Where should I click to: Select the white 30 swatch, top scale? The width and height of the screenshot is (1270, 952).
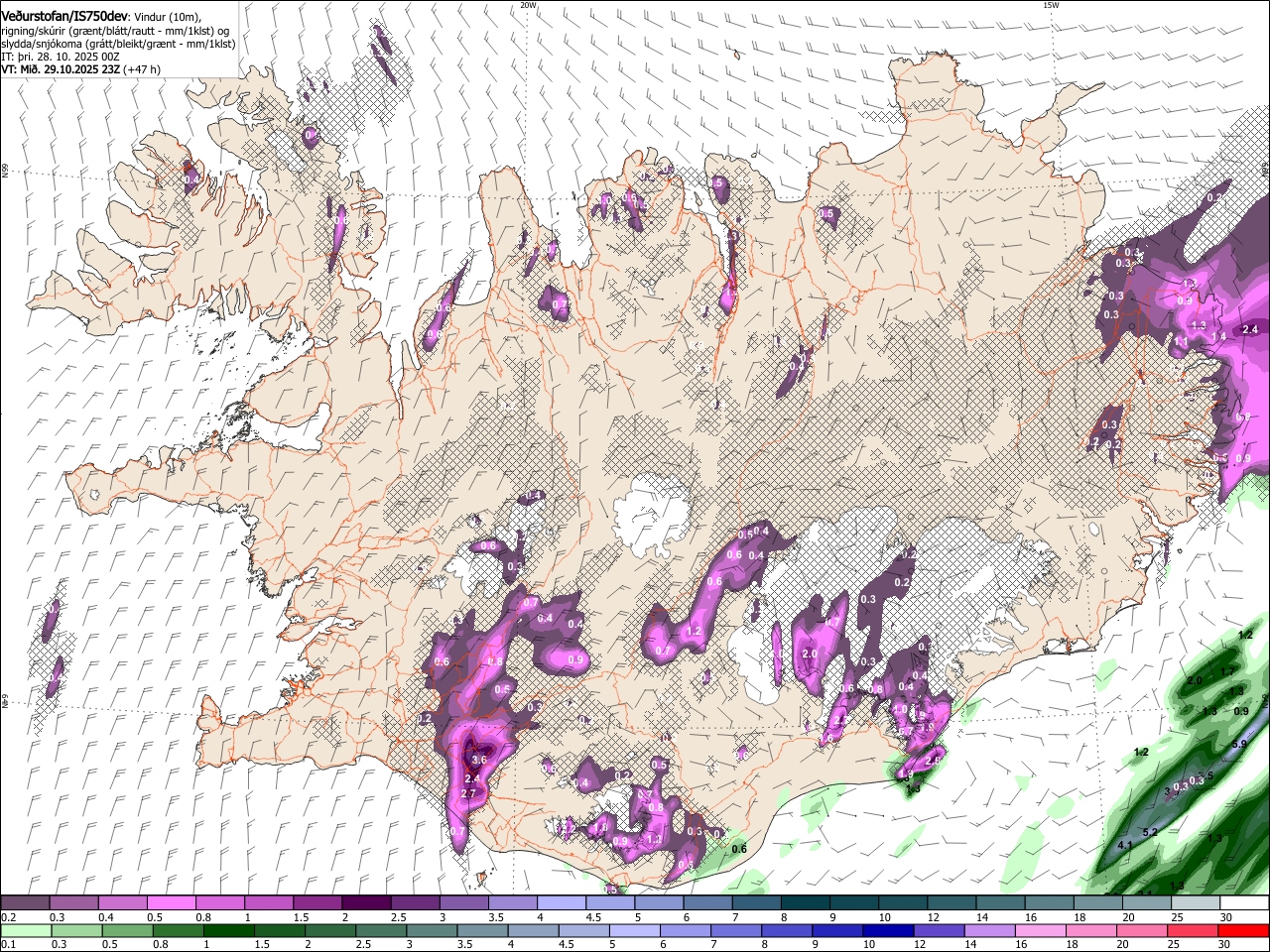(1245, 902)
